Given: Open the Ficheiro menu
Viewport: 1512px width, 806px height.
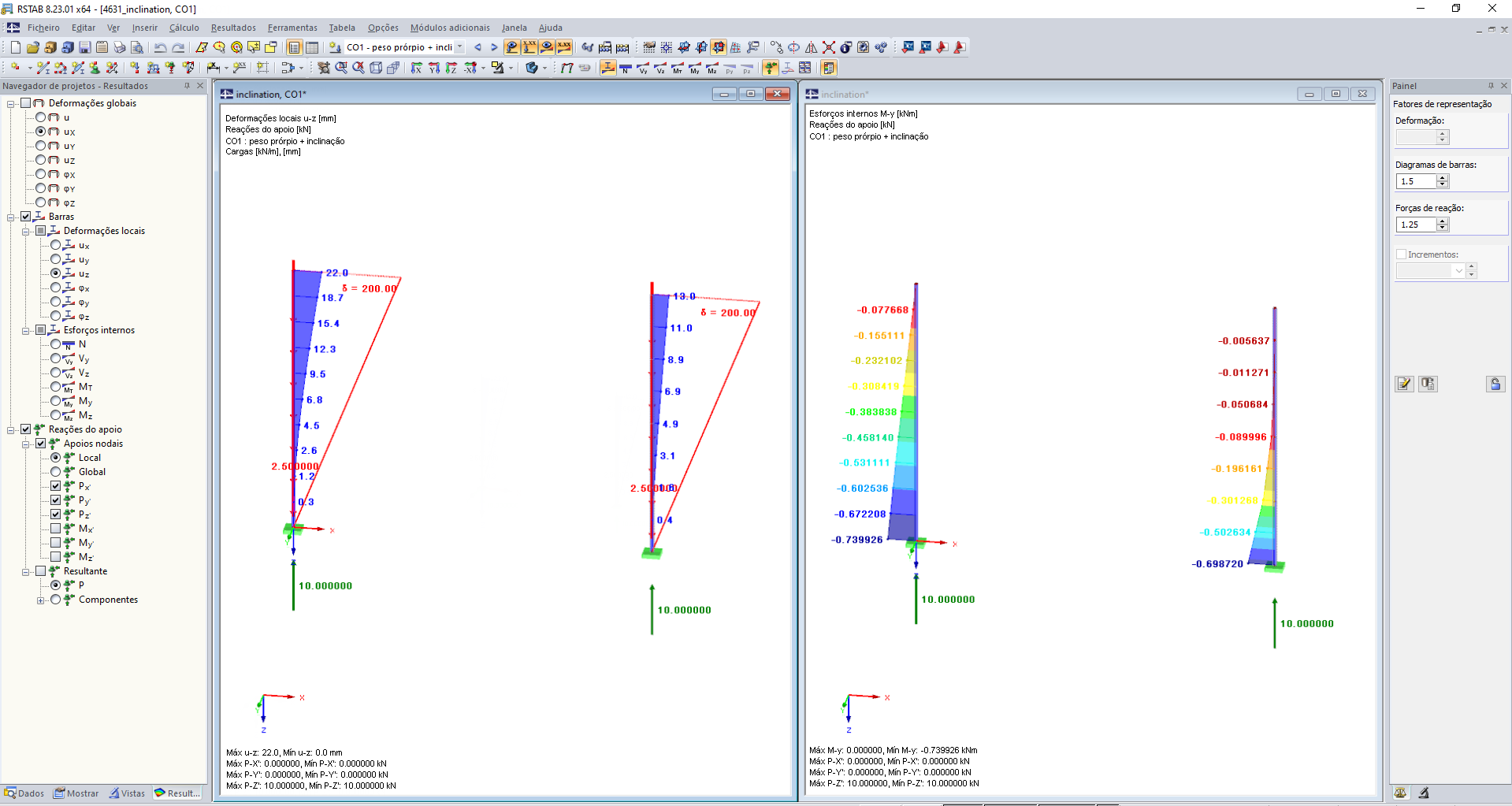Looking at the screenshot, I should (43, 28).
